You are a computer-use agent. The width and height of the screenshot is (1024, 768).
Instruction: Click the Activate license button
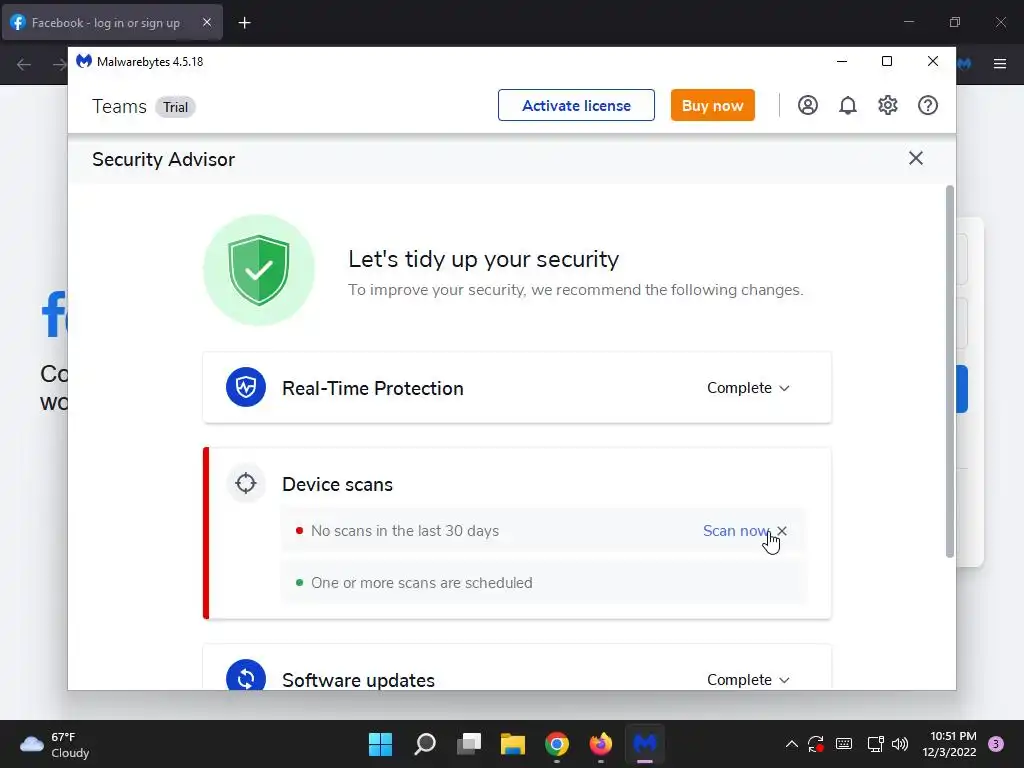(576, 105)
